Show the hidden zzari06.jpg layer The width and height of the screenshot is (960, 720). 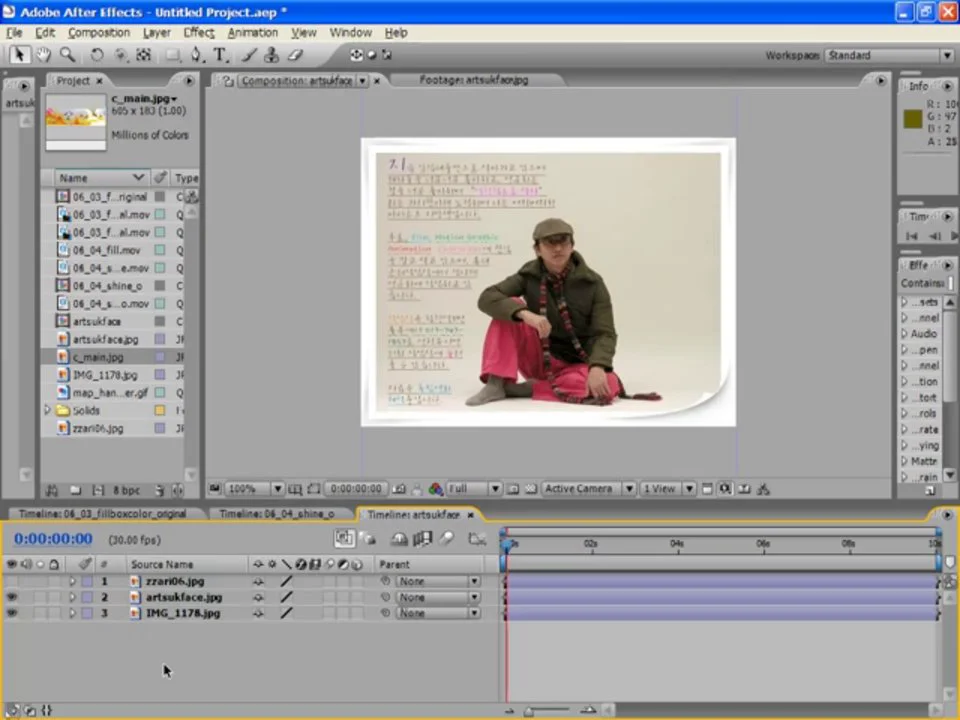point(12,581)
